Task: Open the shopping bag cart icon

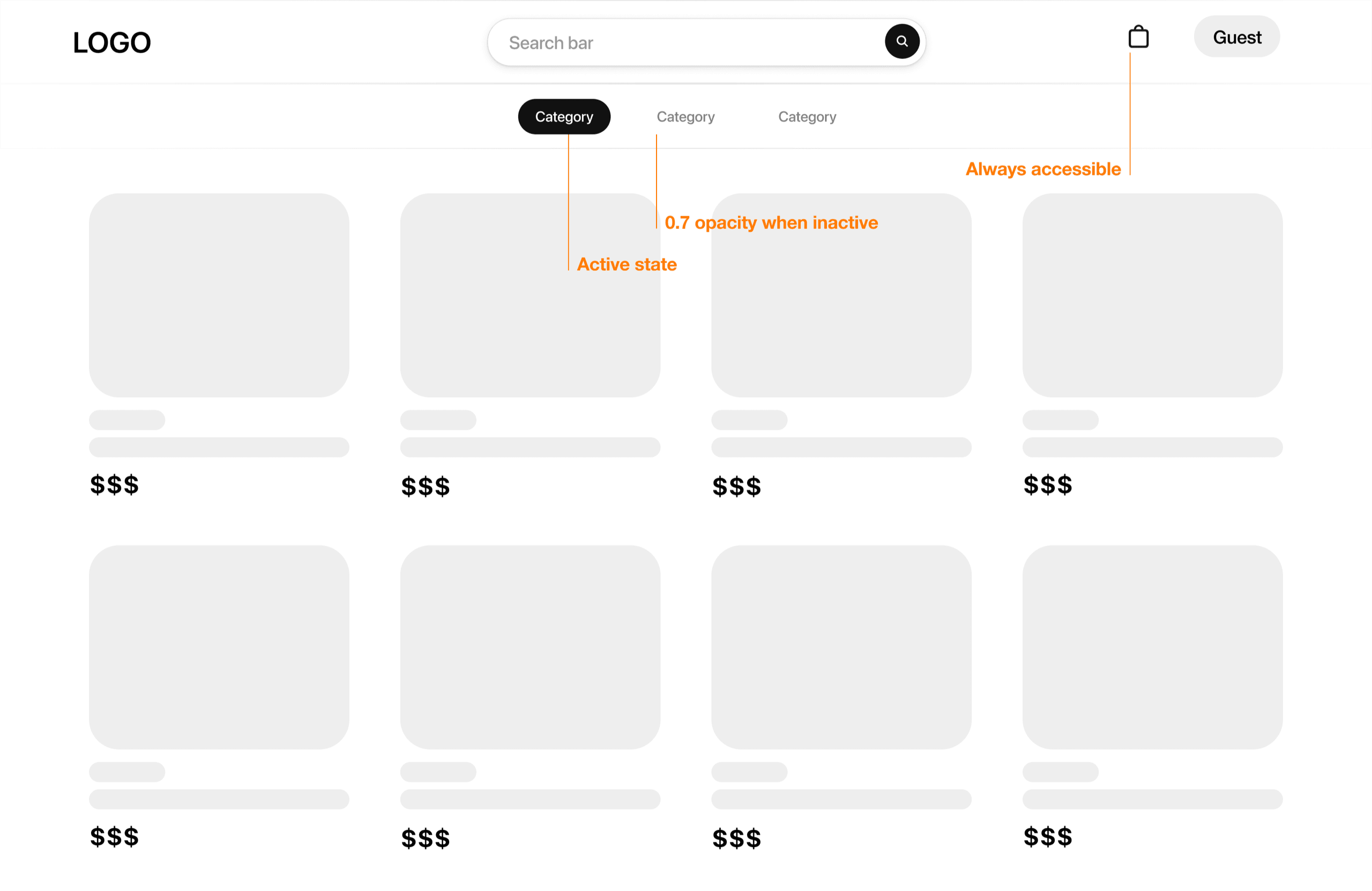Action: tap(1138, 37)
